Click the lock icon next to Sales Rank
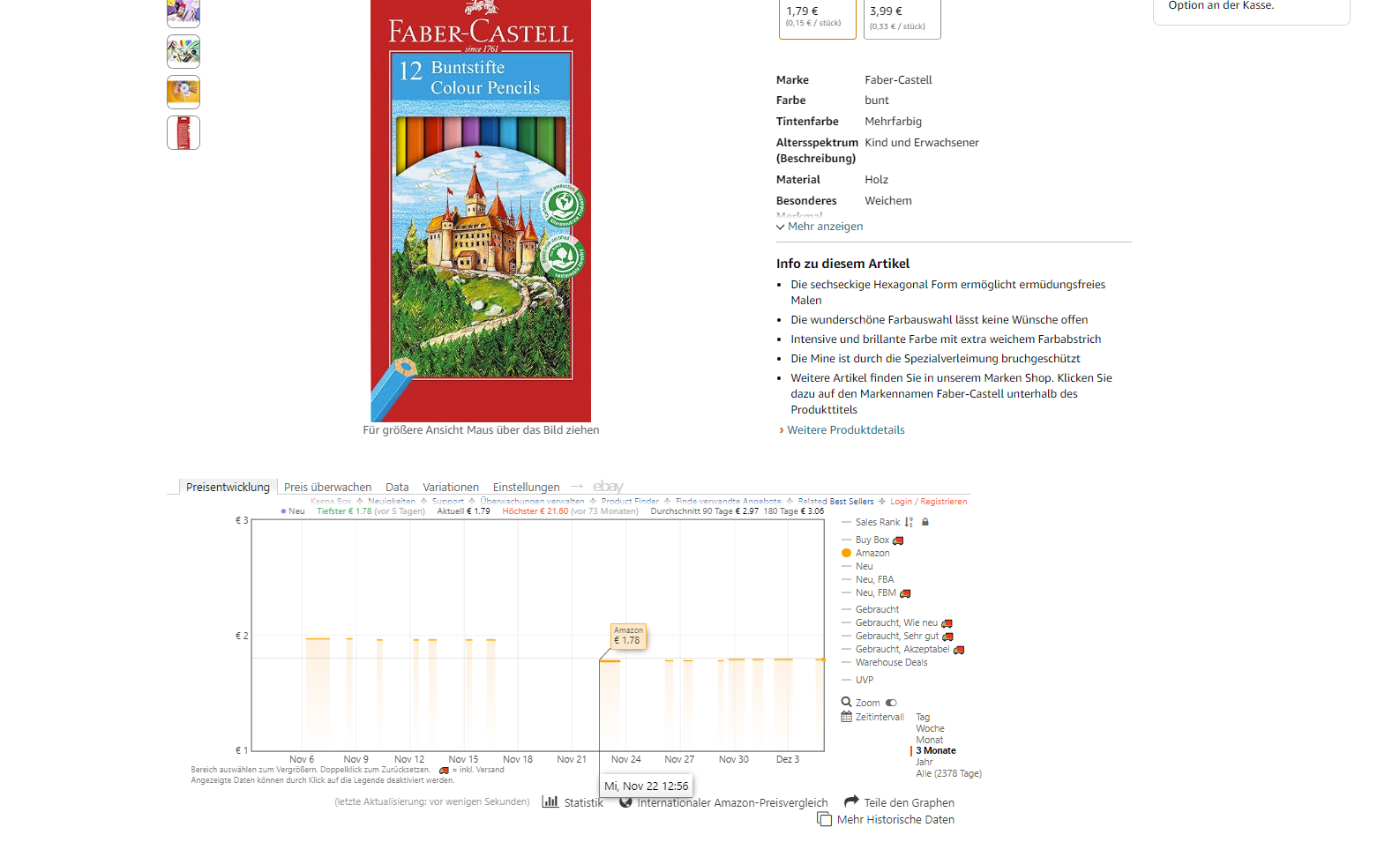 click(x=925, y=522)
